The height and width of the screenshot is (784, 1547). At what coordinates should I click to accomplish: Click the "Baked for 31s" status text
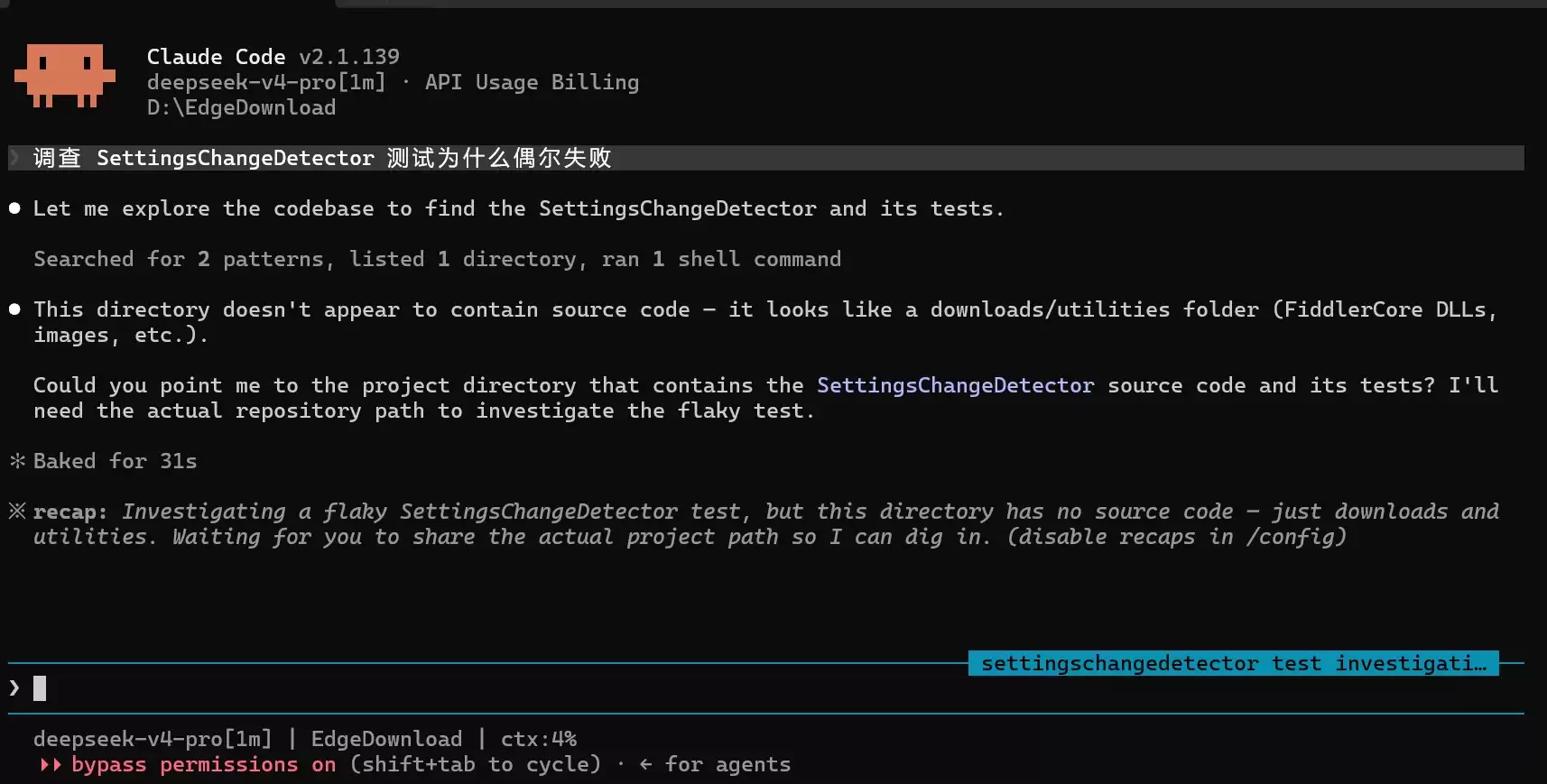(115, 461)
